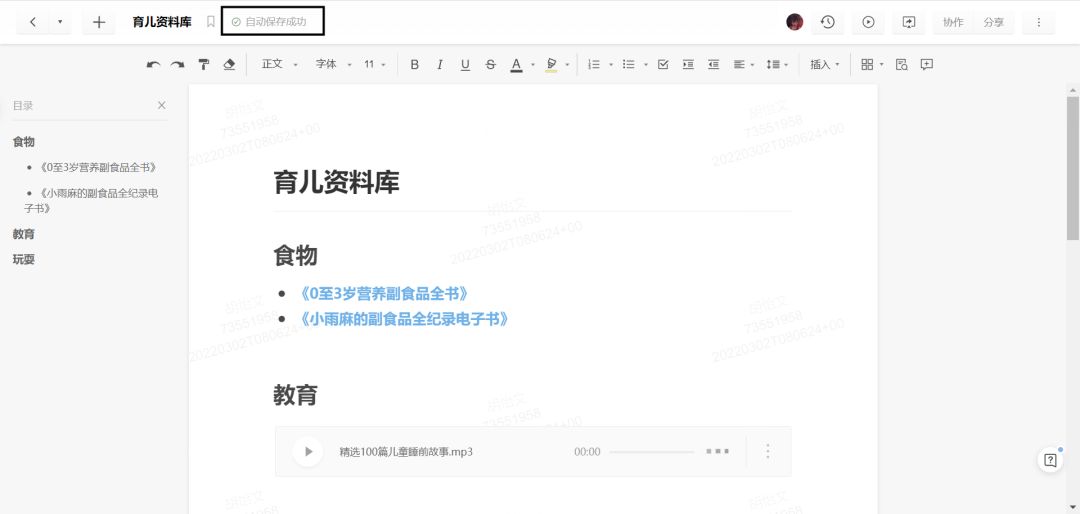This screenshot has height=514, width=1080.
Task: Bookmark the document with the flag icon
Action: pos(211,22)
